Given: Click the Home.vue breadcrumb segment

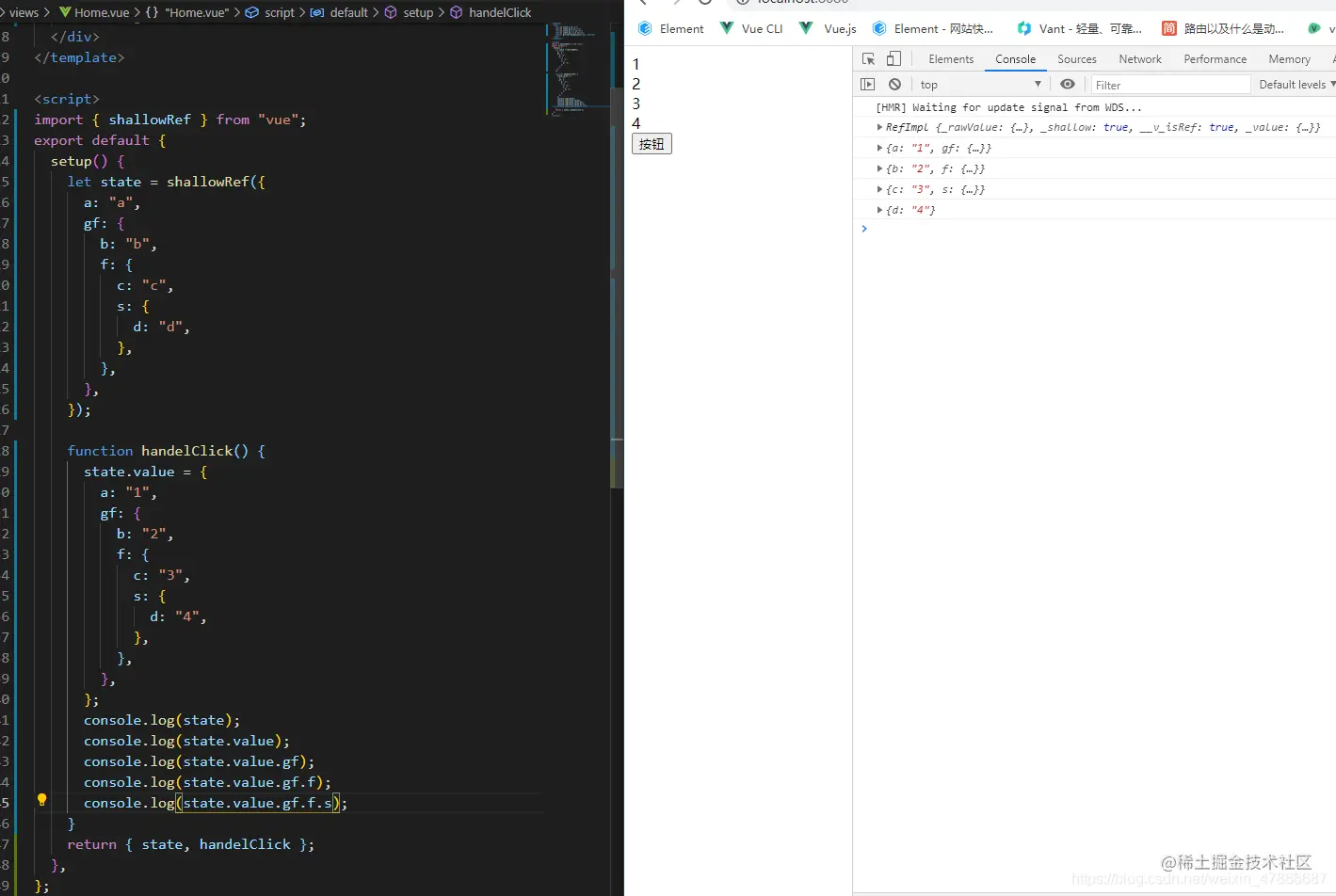Looking at the screenshot, I should point(94,12).
